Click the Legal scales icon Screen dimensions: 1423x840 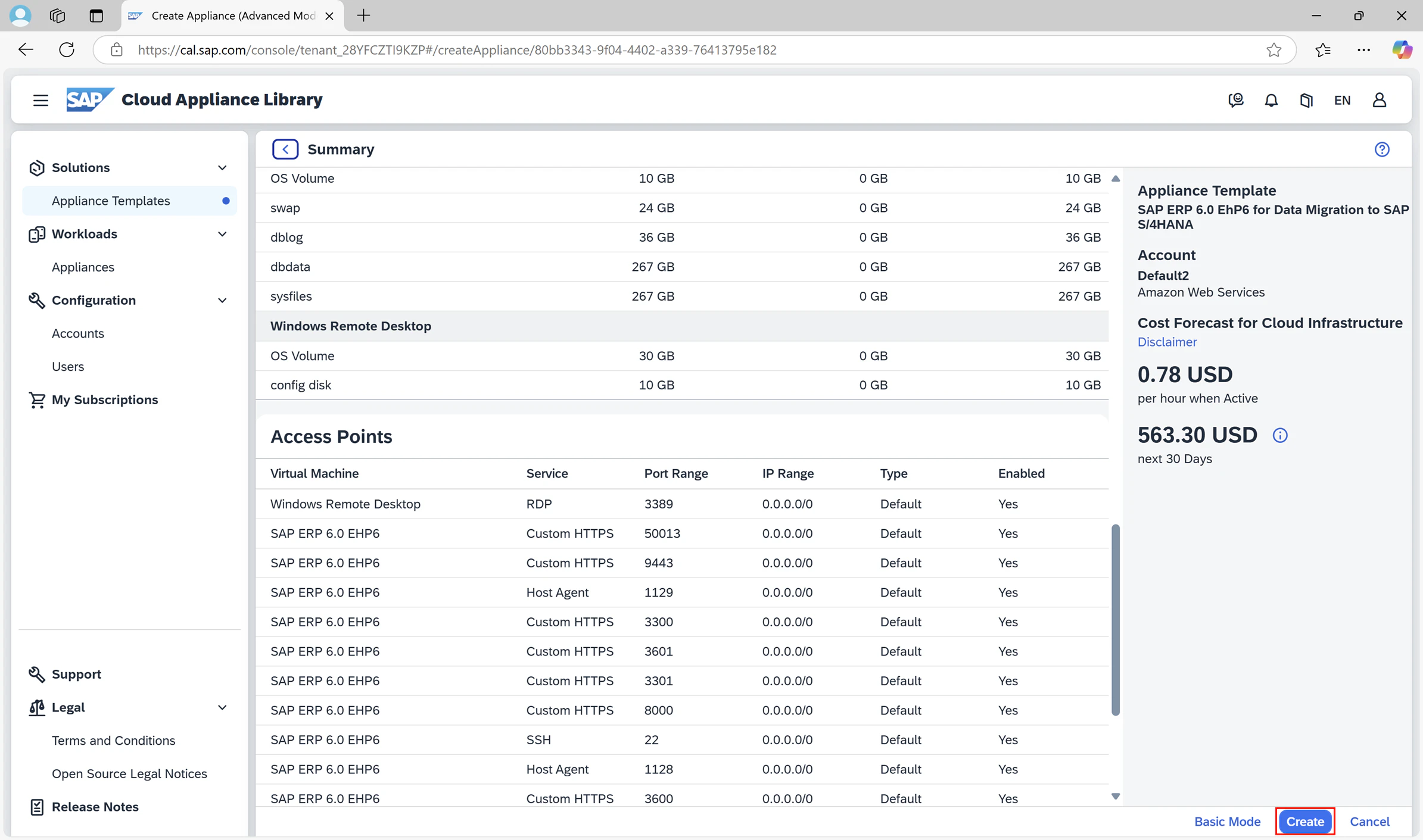click(36, 708)
